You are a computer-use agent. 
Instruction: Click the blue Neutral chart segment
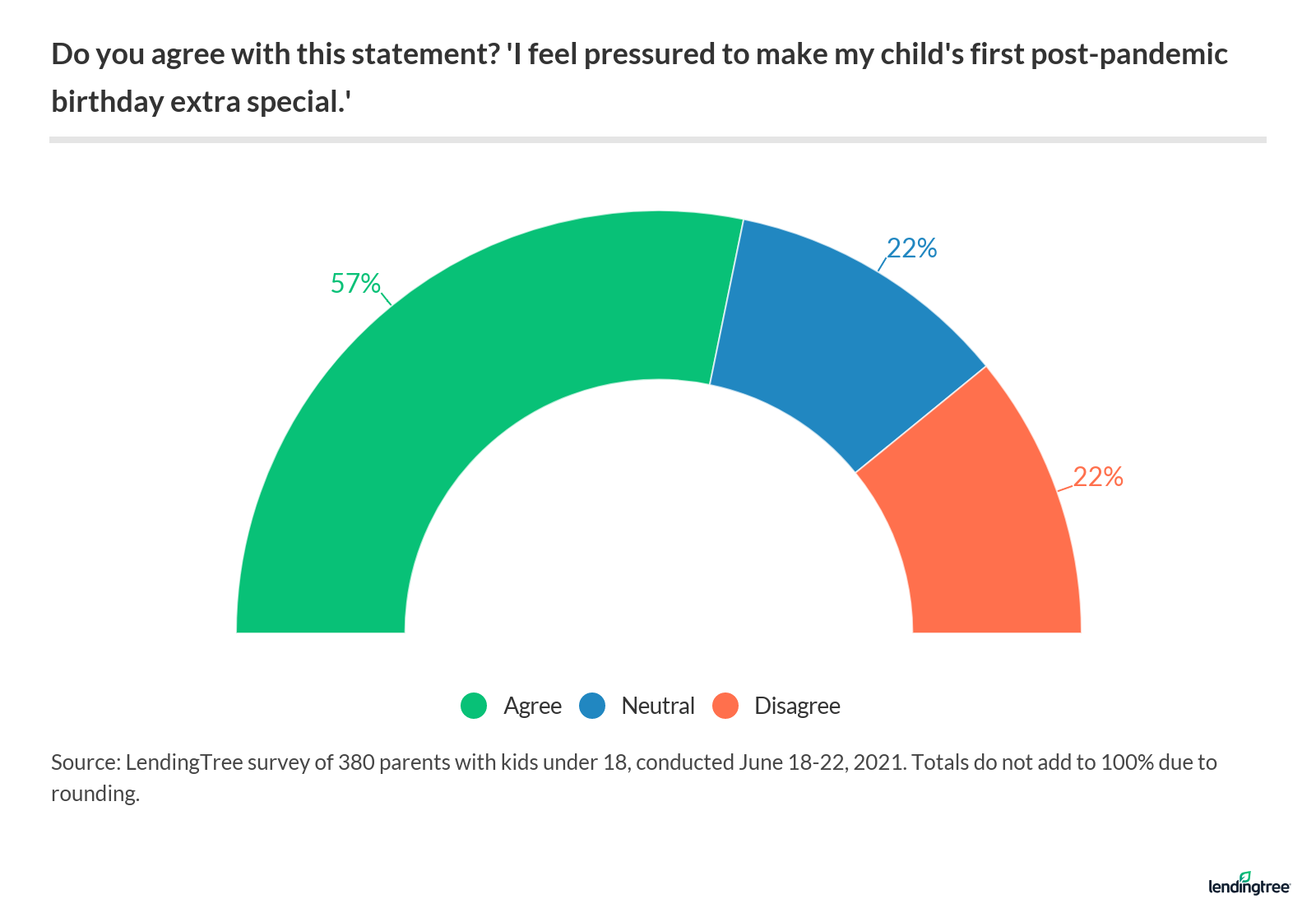(831, 329)
